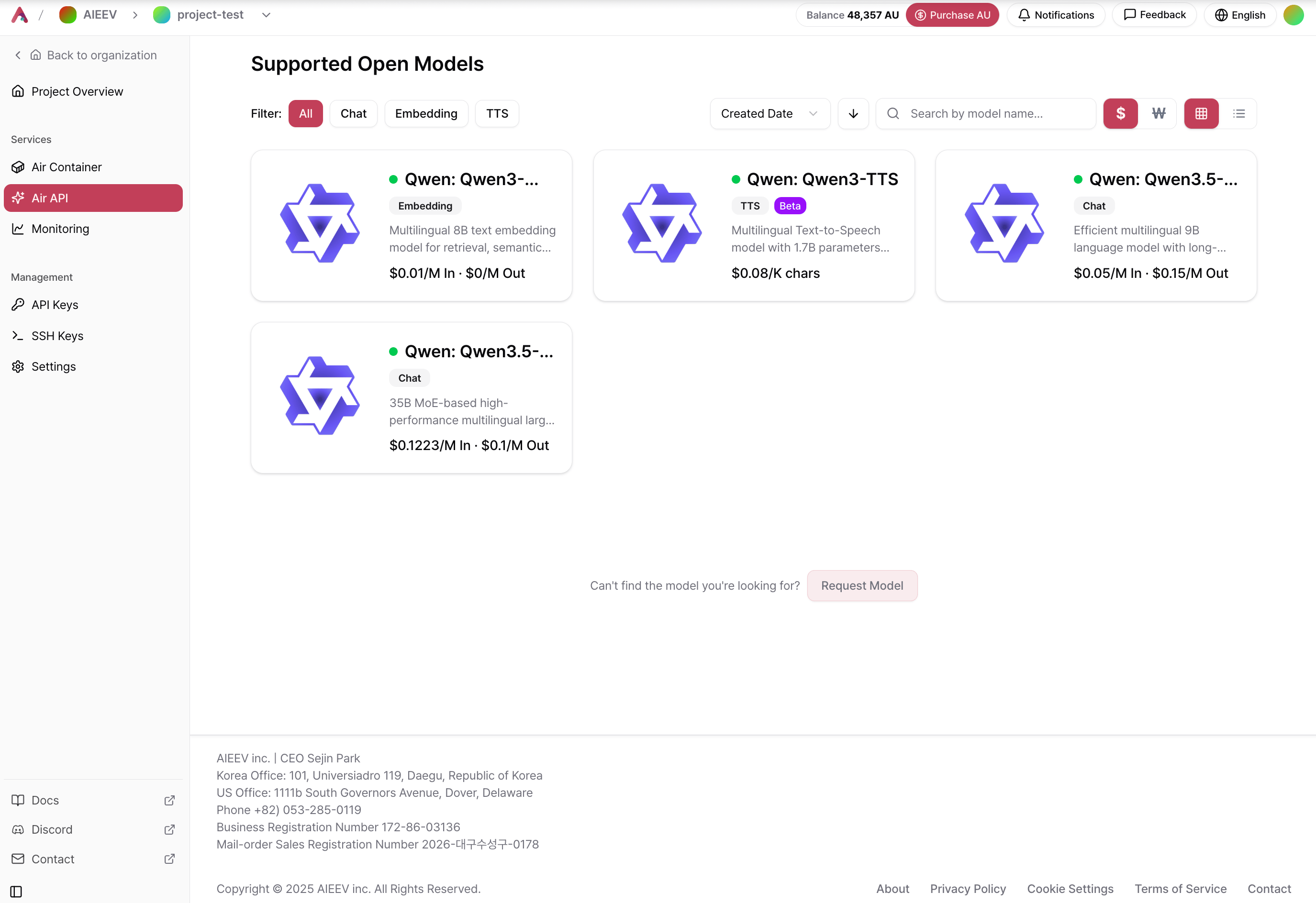Collapse the sidebar panel icon
This screenshot has height=903, width=1316.
coord(16,892)
